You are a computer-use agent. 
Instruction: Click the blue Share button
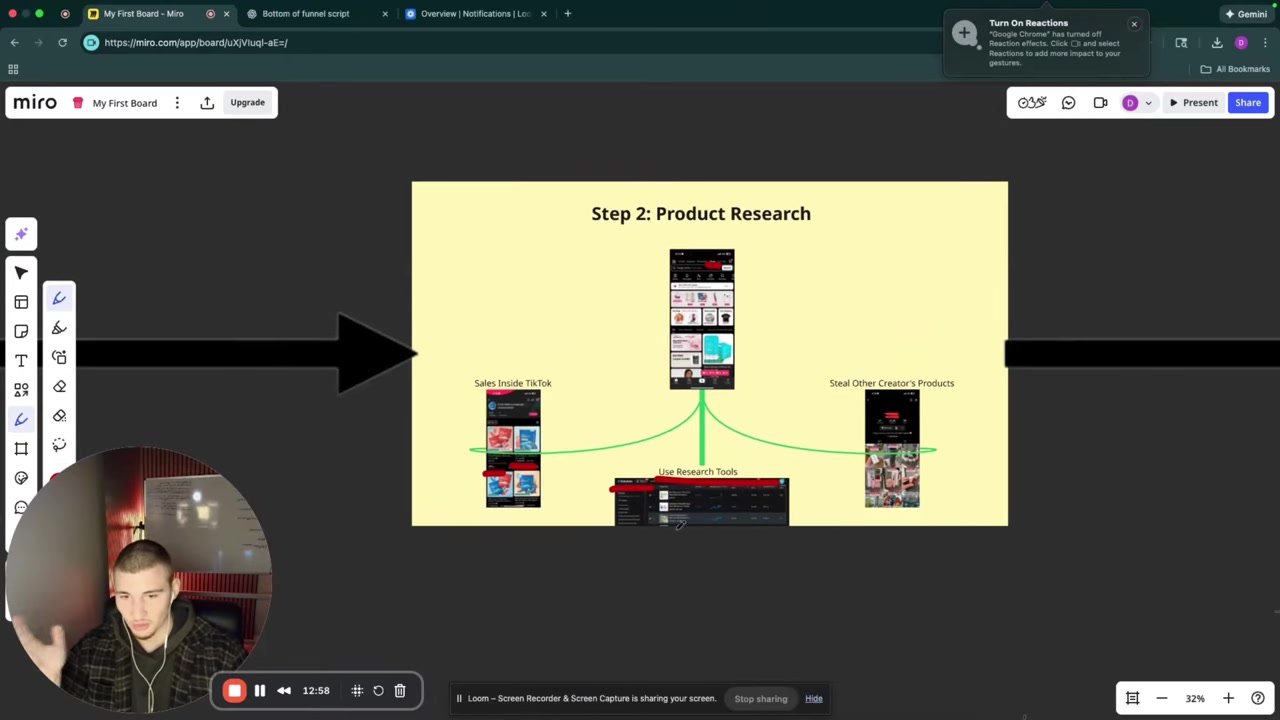click(1248, 103)
